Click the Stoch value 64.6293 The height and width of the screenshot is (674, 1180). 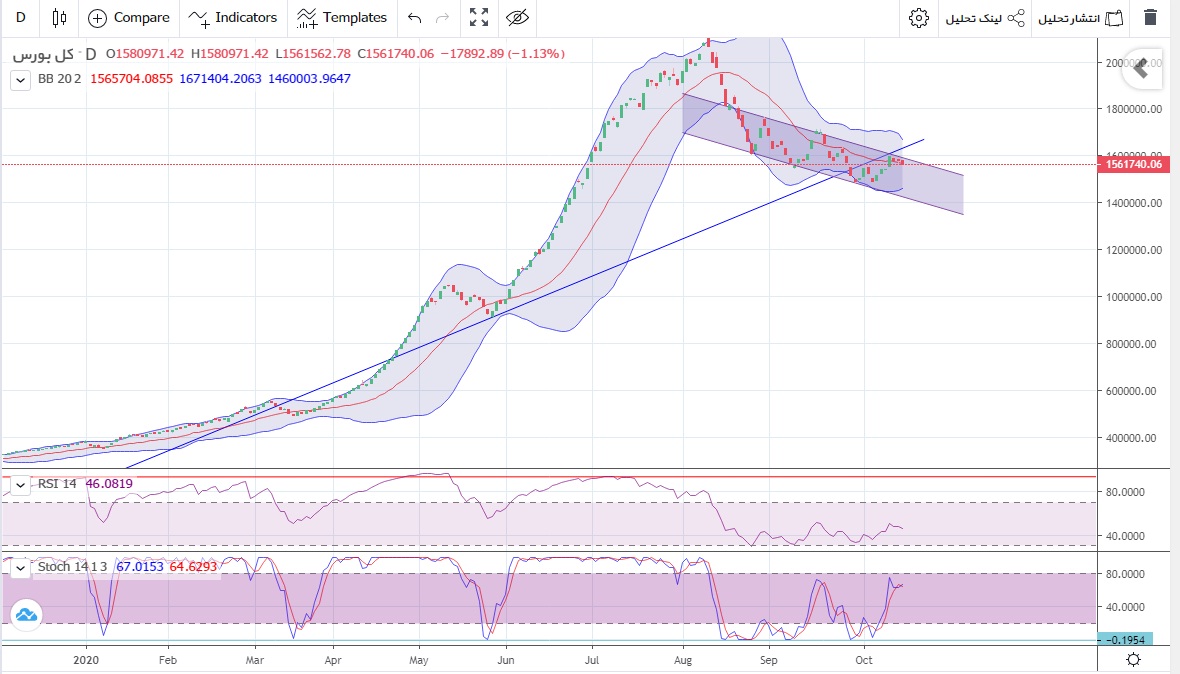click(193, 566)
